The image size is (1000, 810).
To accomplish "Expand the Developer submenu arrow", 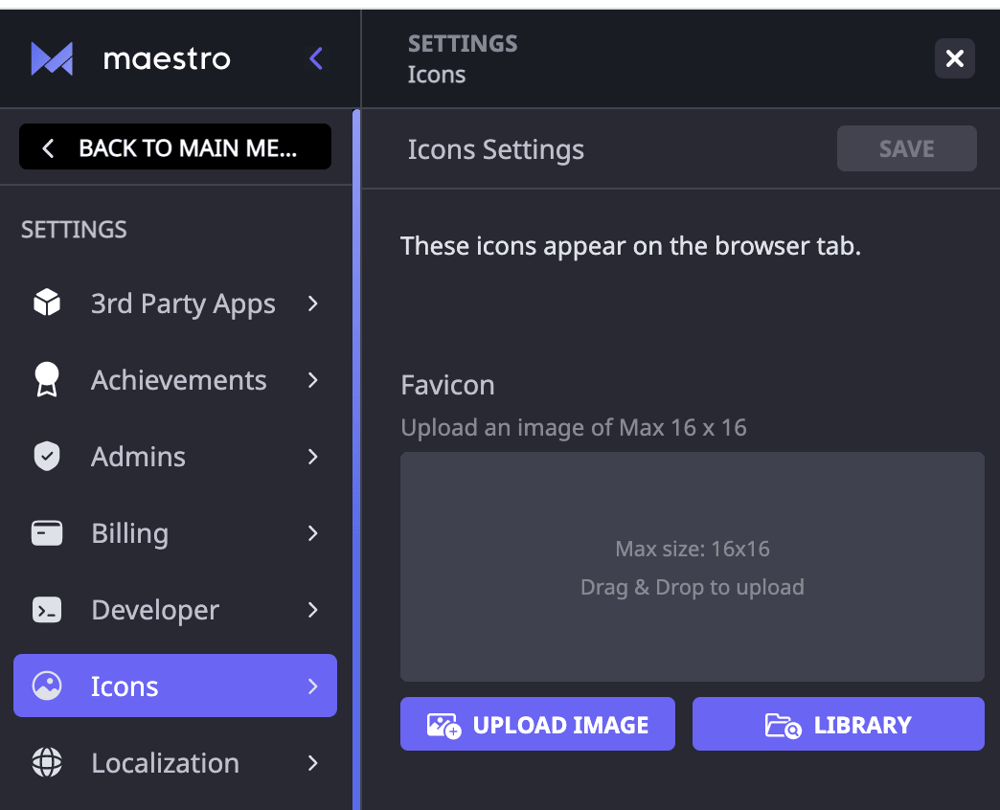I will (x=313, y=610).
